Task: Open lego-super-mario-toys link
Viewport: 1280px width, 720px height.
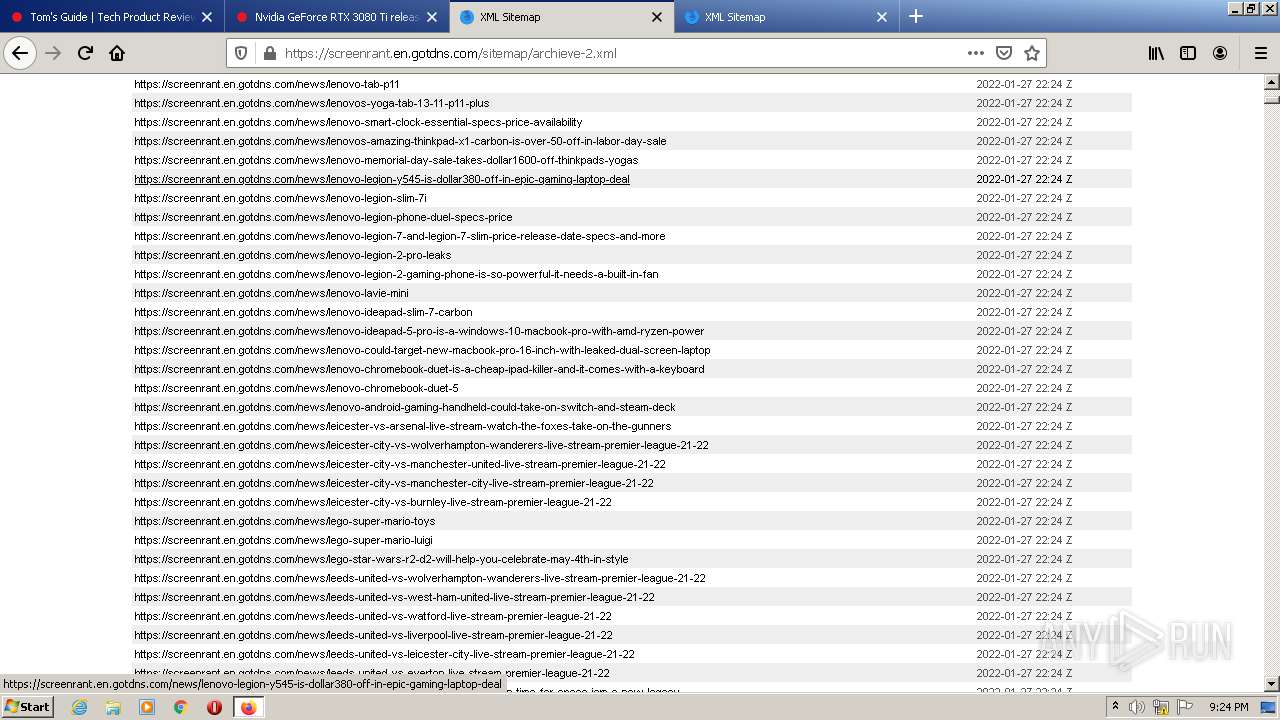Action: (x=285, y=521)
